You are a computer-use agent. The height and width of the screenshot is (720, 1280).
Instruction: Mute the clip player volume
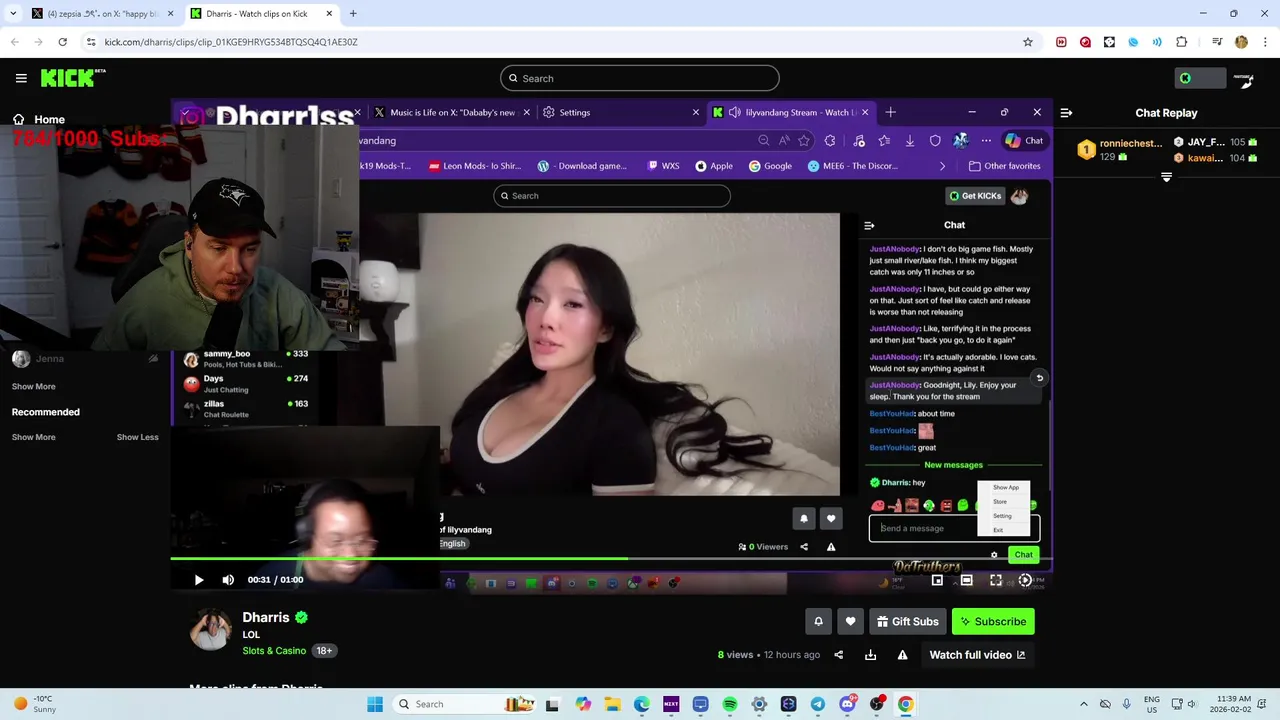coord(228,580)
